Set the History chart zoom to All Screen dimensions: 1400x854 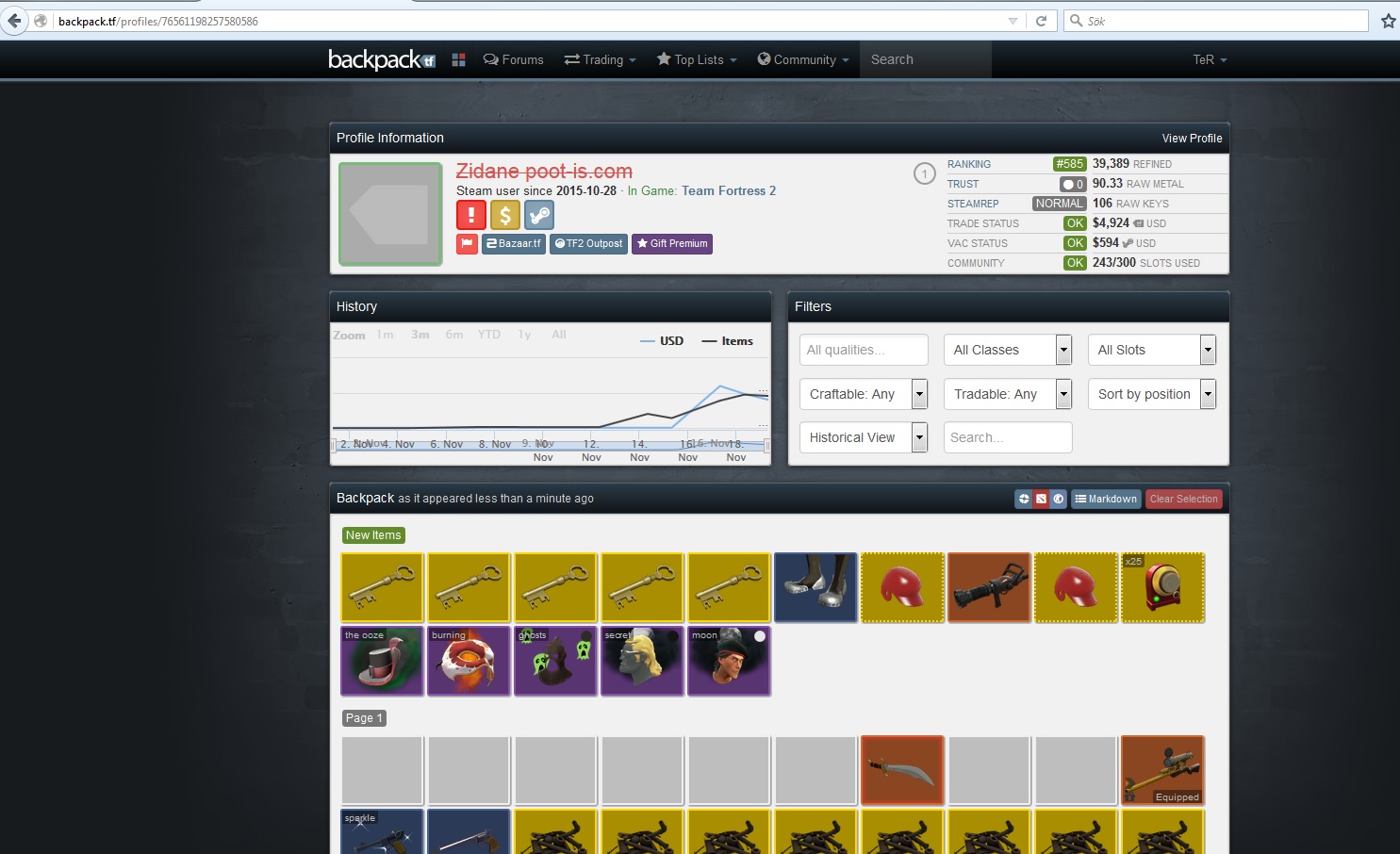(x=559, y=335)
